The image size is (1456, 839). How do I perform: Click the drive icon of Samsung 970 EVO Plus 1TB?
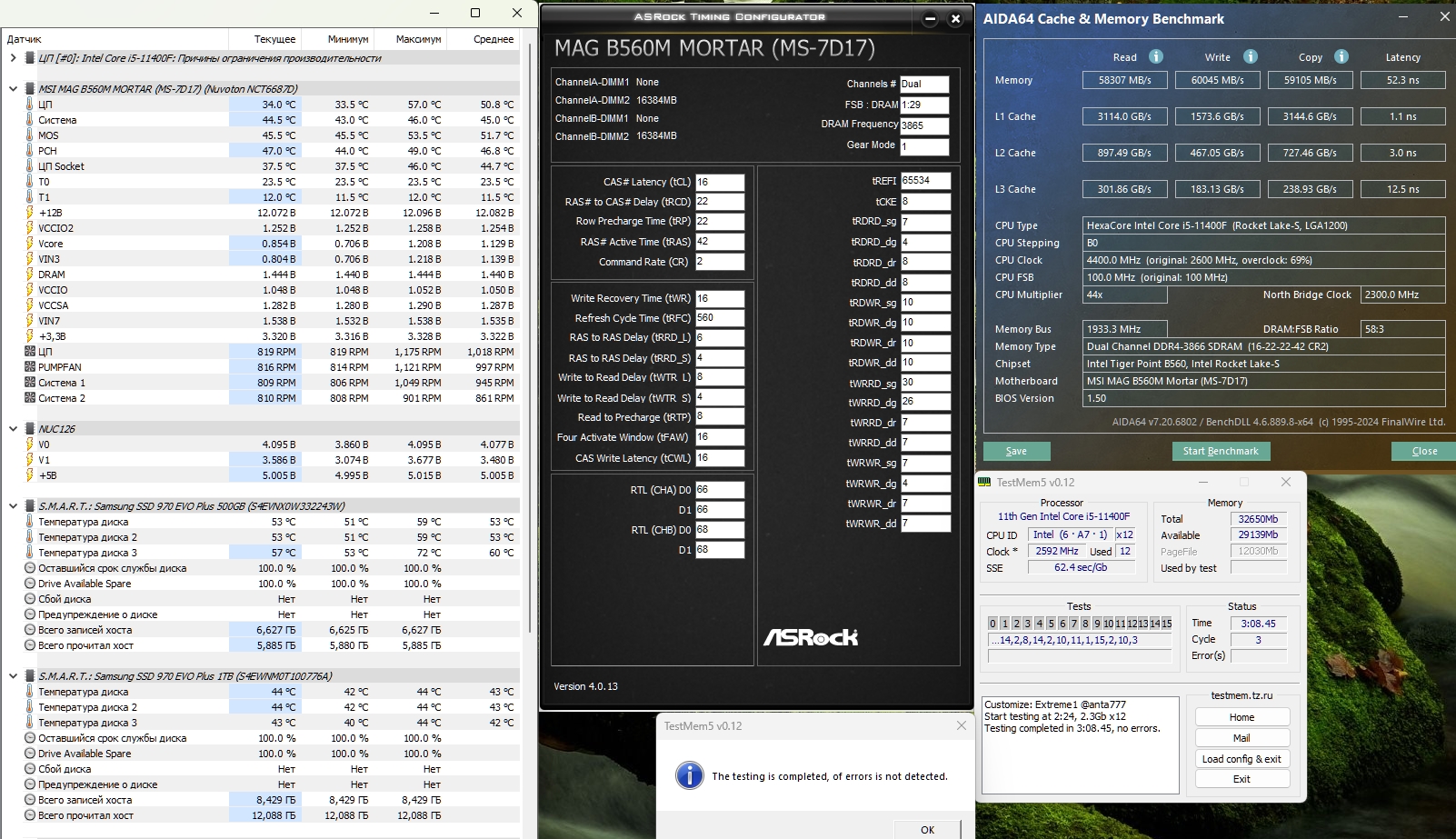(30, 676)
